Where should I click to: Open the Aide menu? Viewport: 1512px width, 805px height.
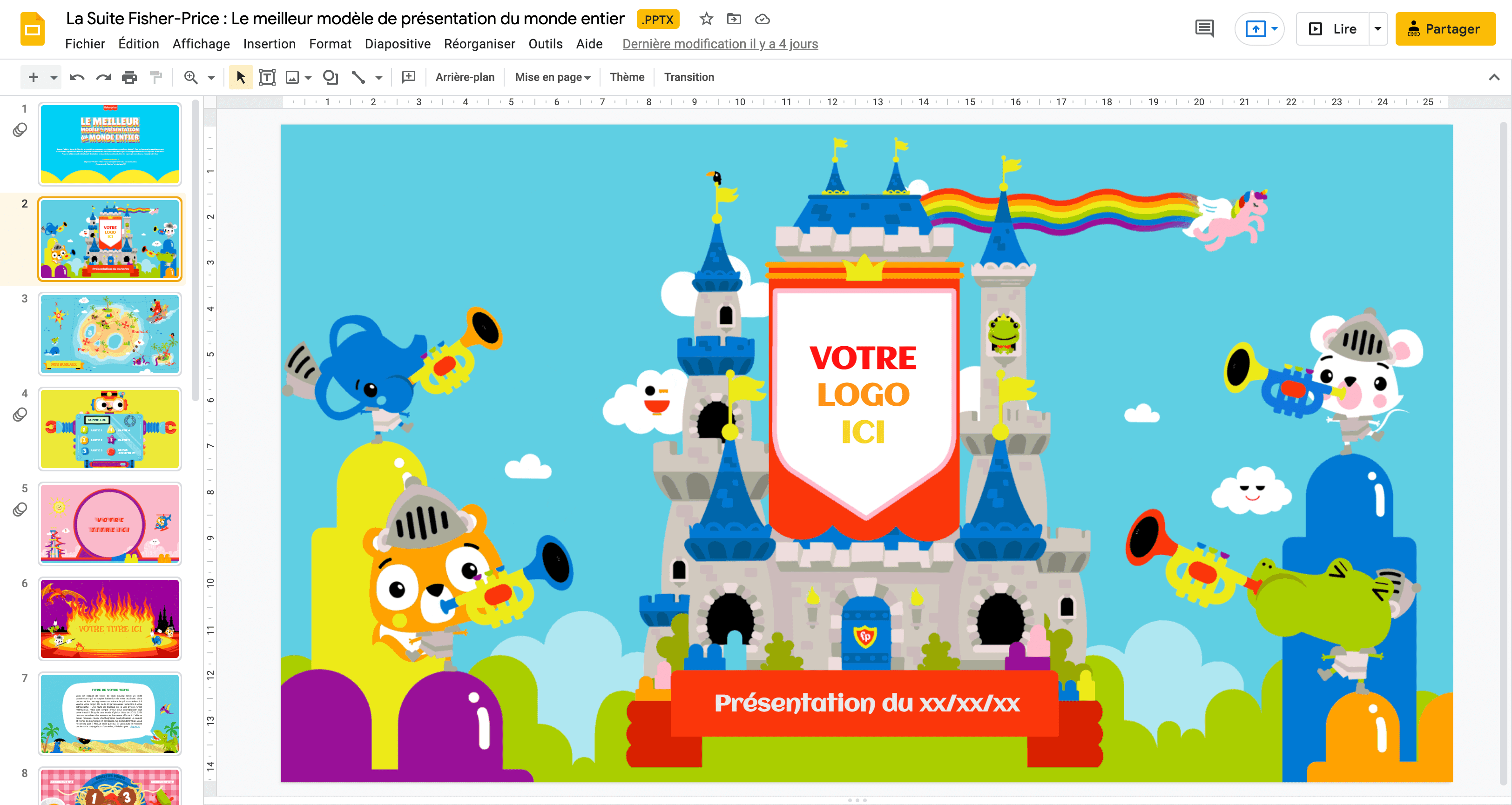[589, 44]
